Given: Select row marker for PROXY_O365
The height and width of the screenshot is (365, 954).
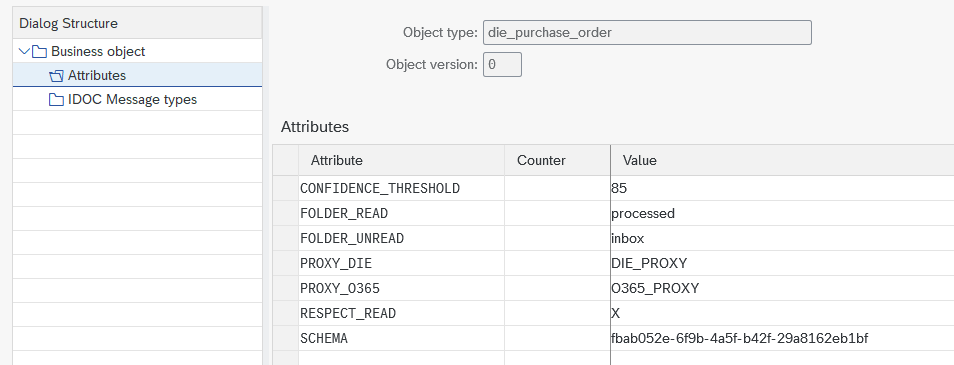Looking at the screenshot, I should [285, 288].
